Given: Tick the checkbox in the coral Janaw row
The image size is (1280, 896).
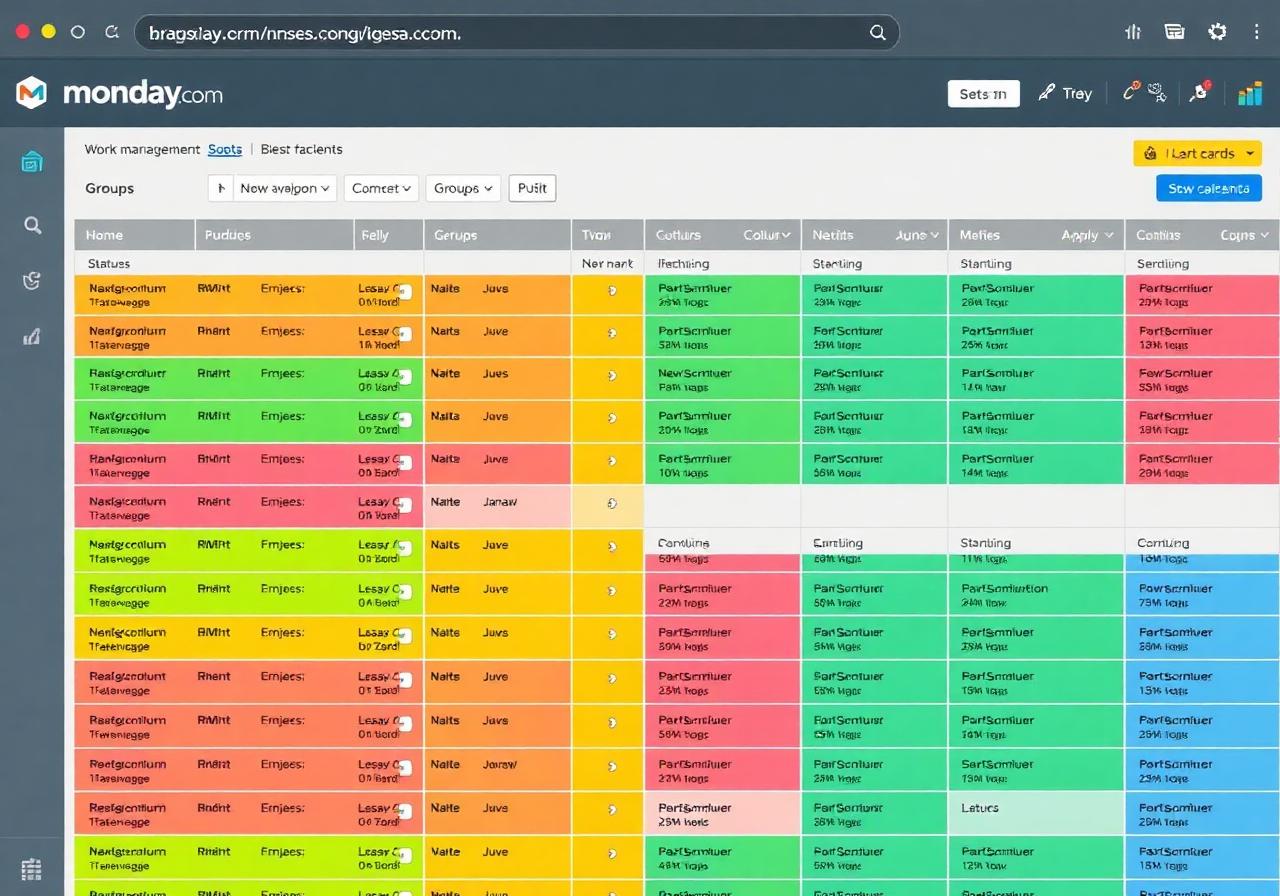Looking at the screenshot, I should (404, 768).
